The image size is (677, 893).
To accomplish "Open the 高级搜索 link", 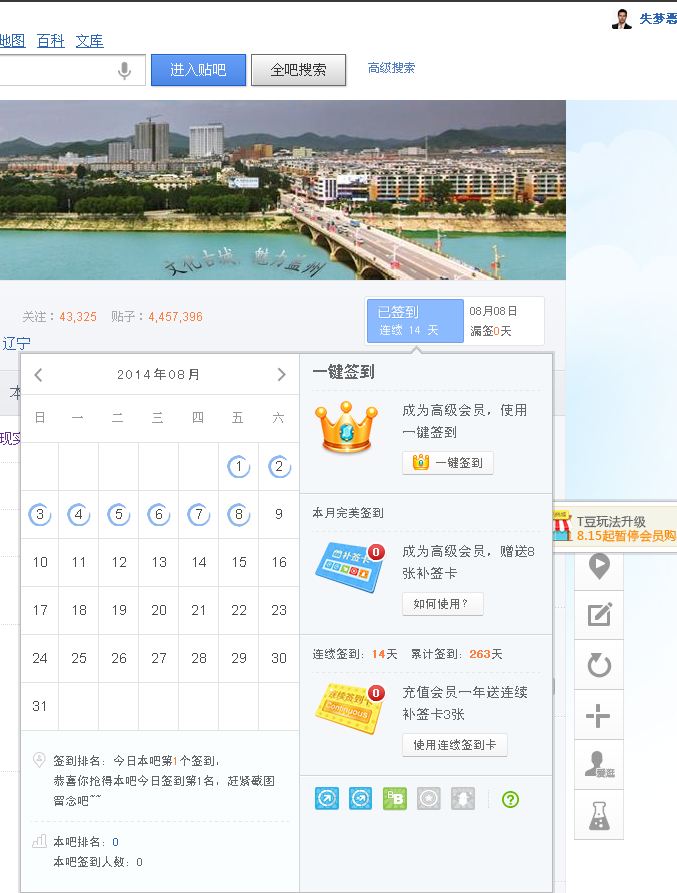I will click(x=391, y=68).
